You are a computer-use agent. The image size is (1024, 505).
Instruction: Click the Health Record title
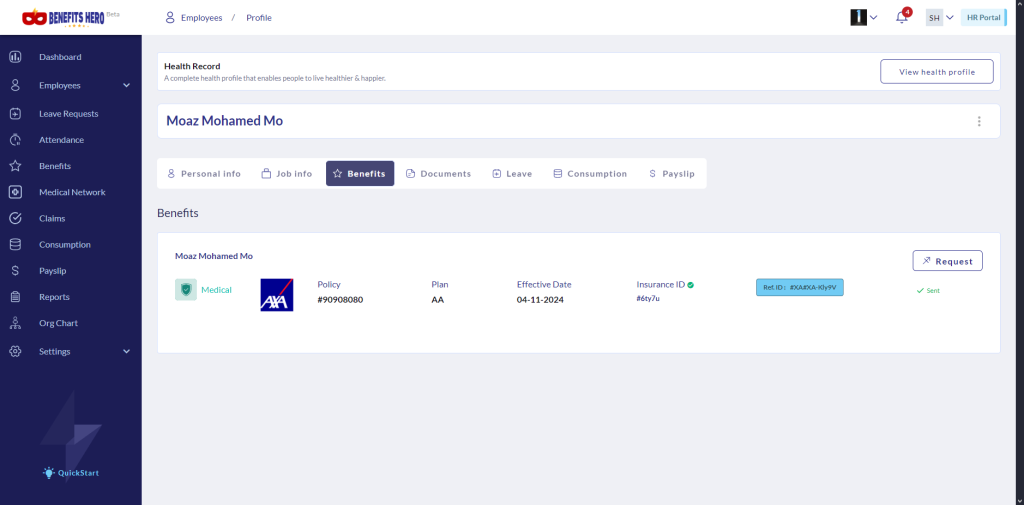(192, 66)
